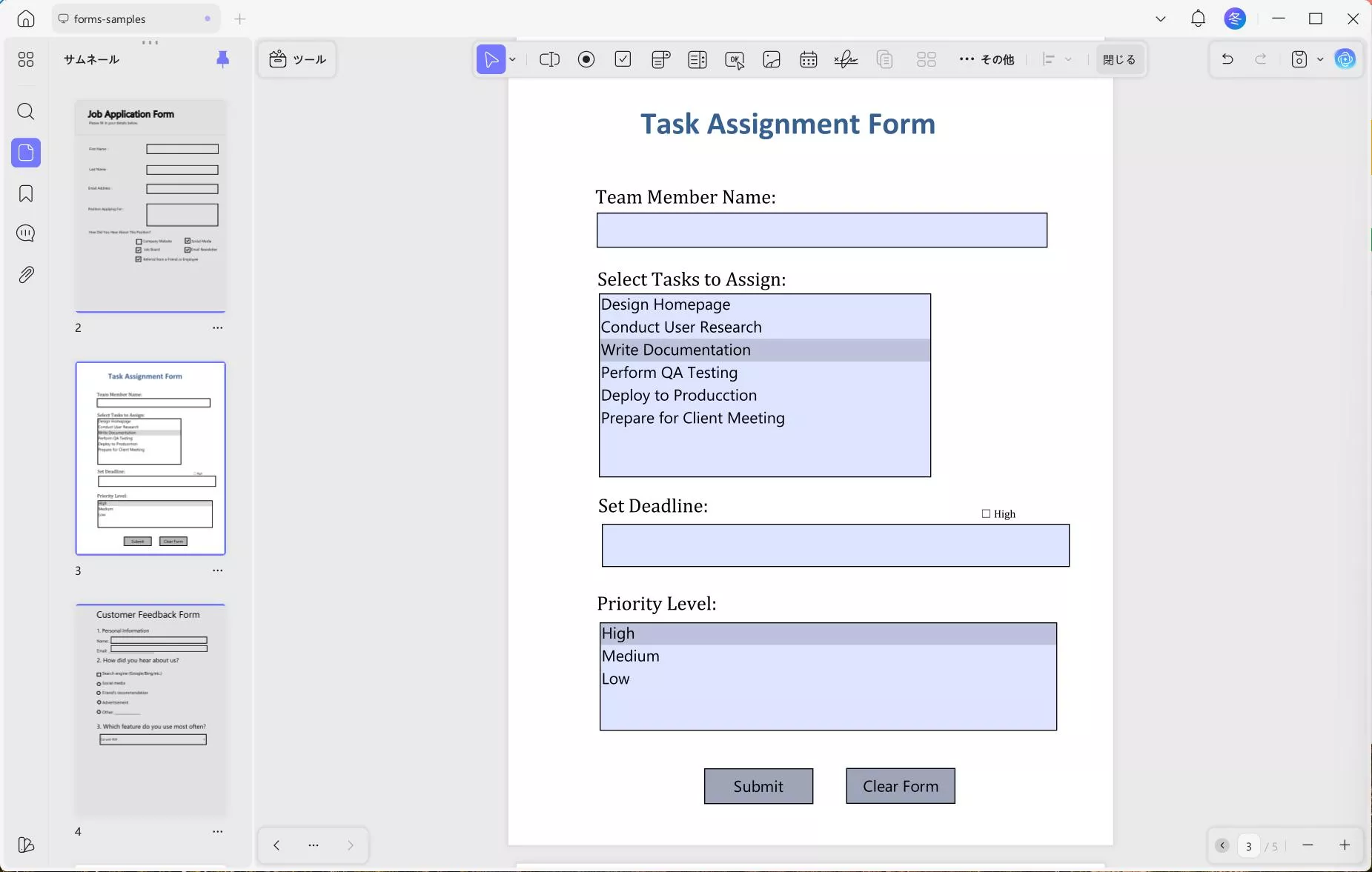Zoom in with the plus button
The image size is (1372, 872).
[1345, 845]
